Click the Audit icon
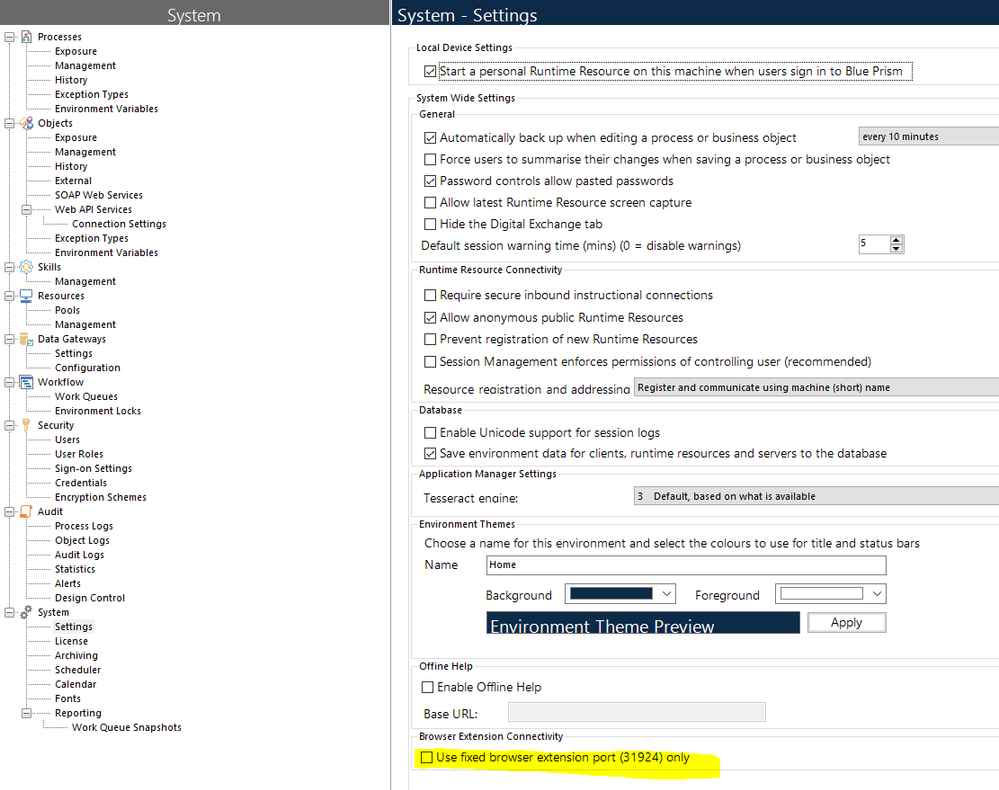The width and height of the screenshot is (999, 790). 26,512
